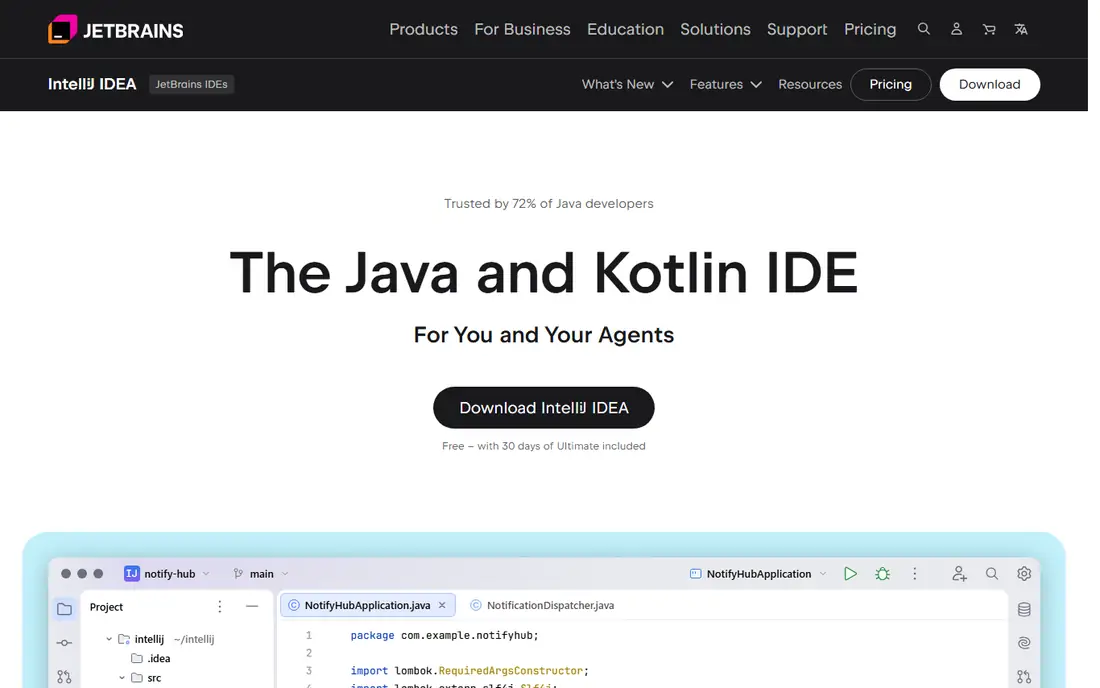Open the For Business menu
This screenshot has height=688, width=1100.
click(522, 29)
